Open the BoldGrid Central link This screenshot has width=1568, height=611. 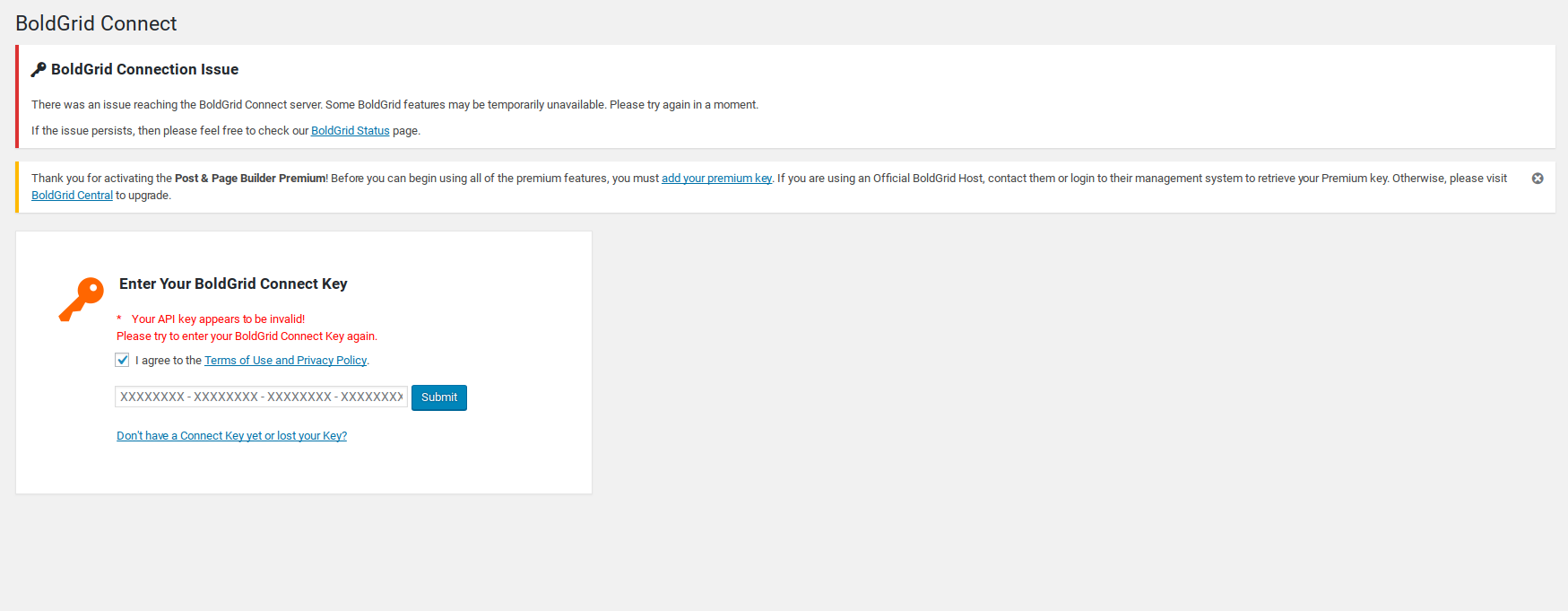pos(72,196)
